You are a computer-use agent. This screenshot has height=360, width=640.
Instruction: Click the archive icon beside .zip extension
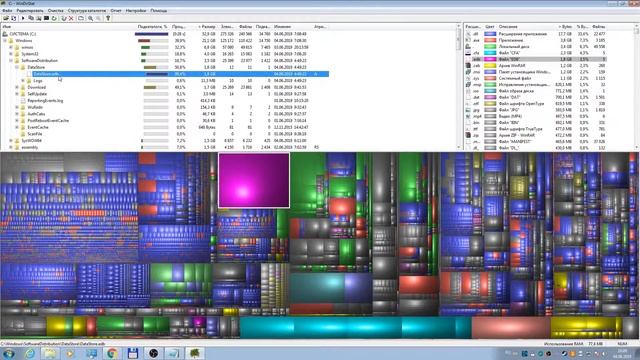tap(468, 135)
